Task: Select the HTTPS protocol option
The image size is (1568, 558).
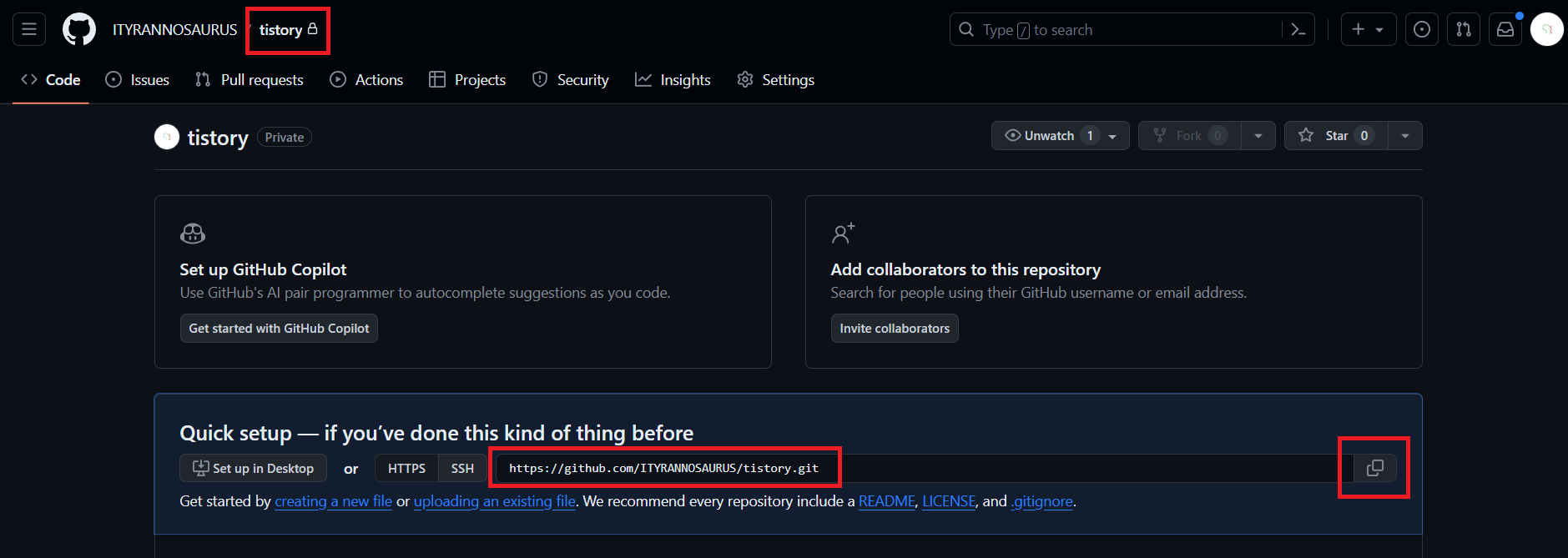Action: [x=406, y=468]
